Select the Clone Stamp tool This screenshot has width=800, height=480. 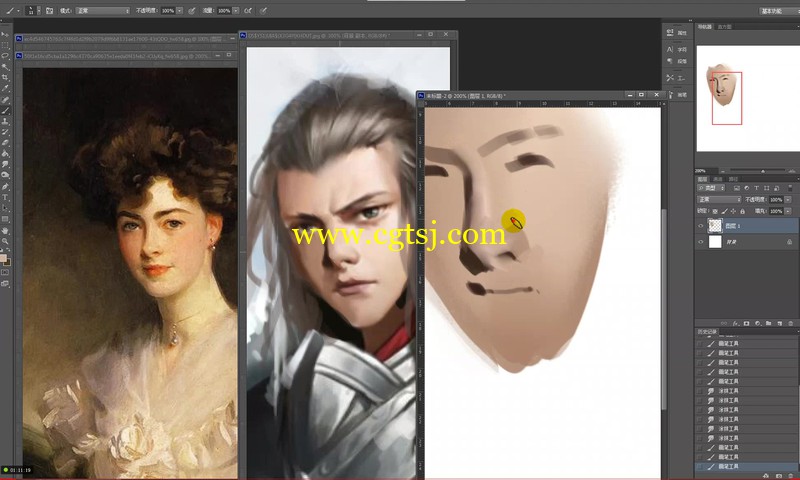[5, 121]
